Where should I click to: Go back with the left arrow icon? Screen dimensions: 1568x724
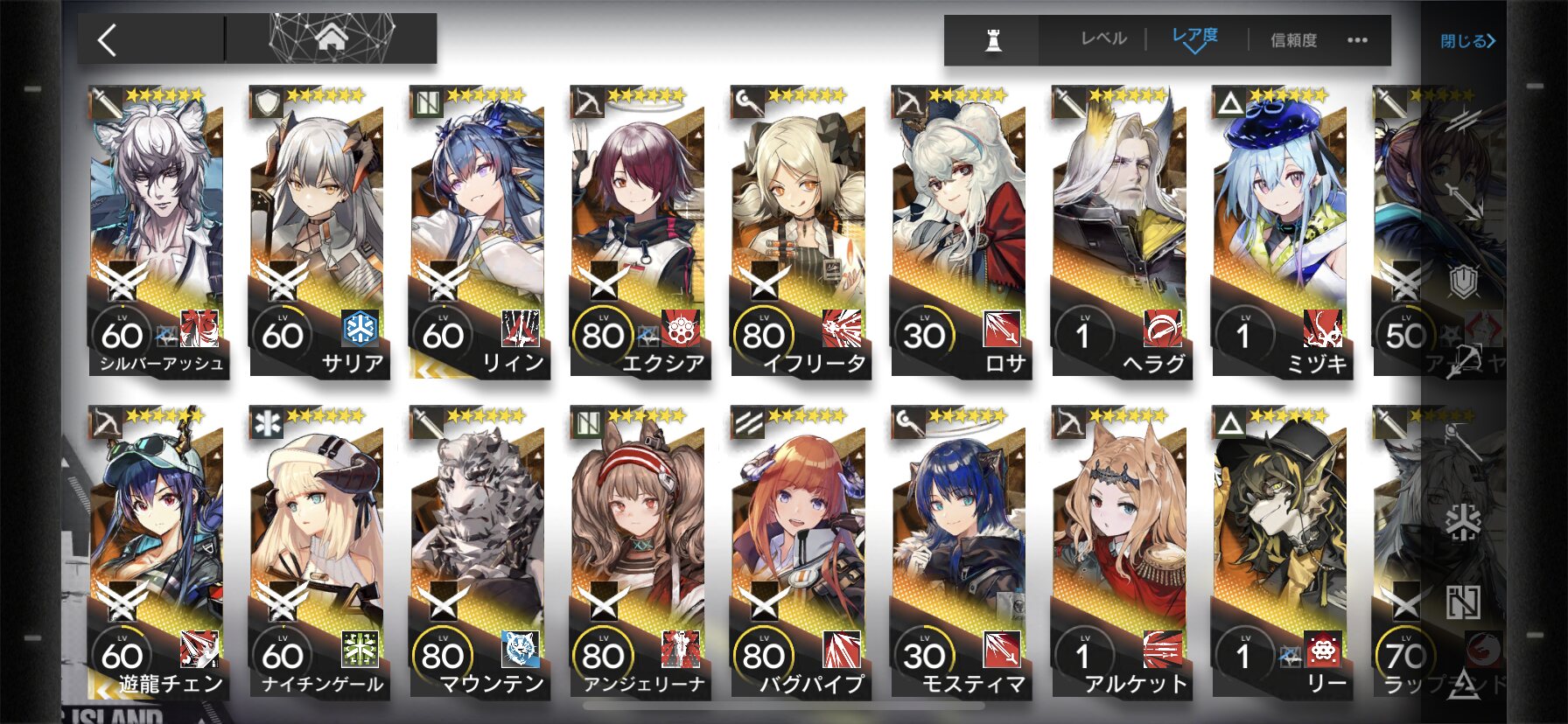pos(108,40)
